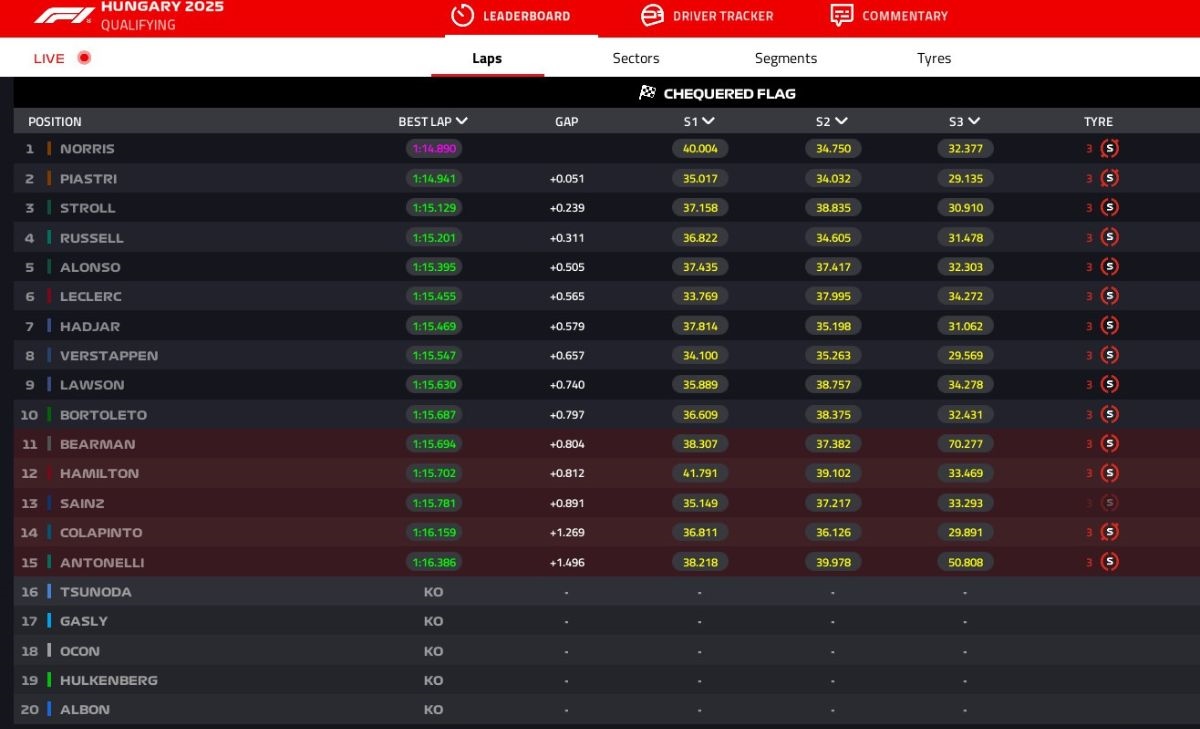This screenshot has height=729, width=1200.
Task: Switch to the Sectors tab
Action: [636, 58]
